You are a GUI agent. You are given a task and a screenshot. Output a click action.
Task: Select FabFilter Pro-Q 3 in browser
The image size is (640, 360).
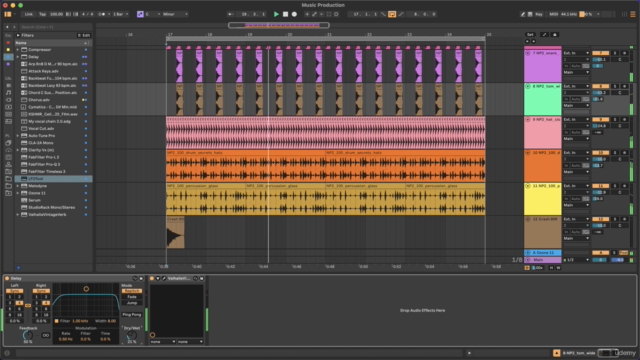53,164
